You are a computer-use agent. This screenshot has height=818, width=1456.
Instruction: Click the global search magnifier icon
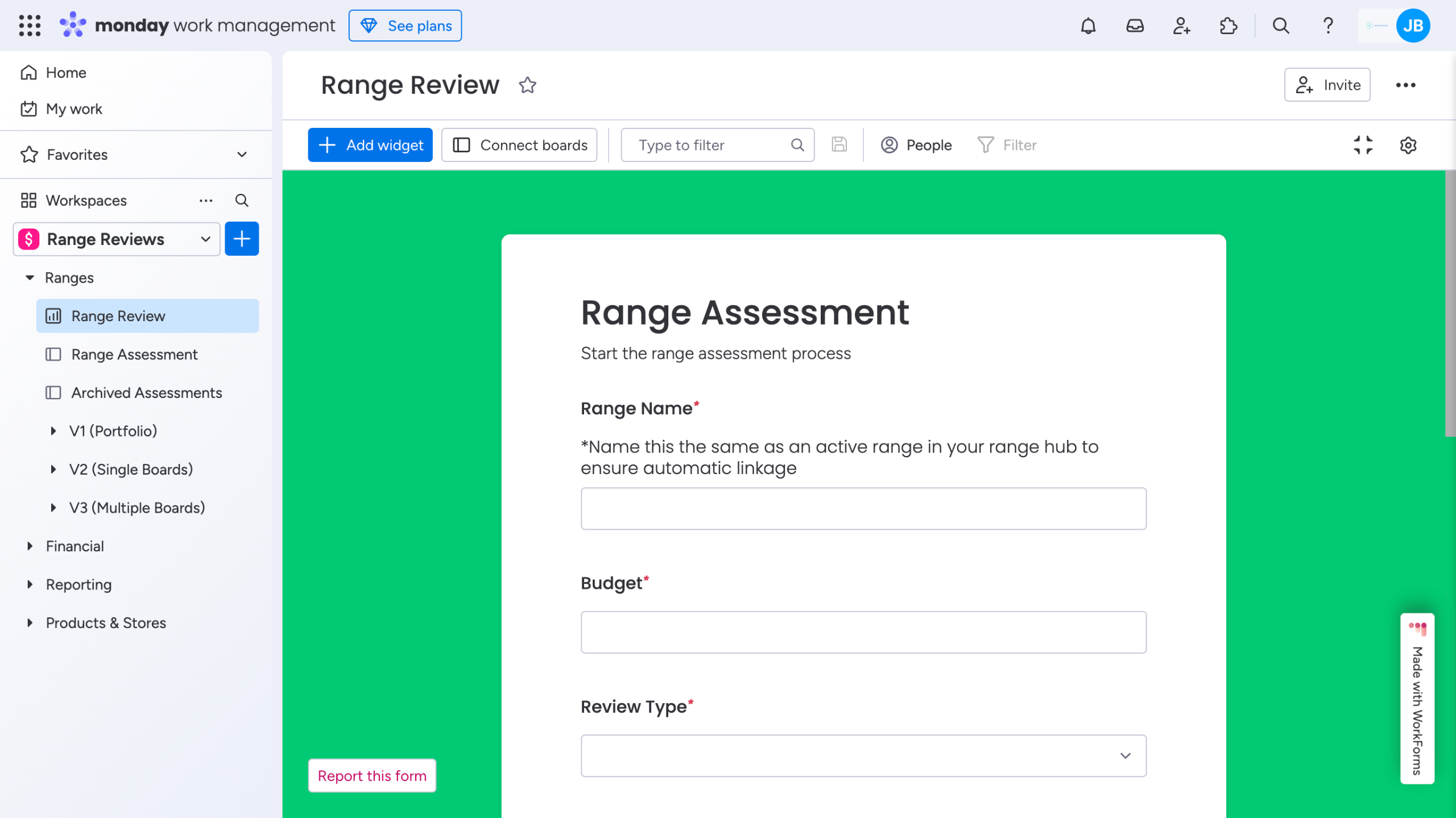1280,26
